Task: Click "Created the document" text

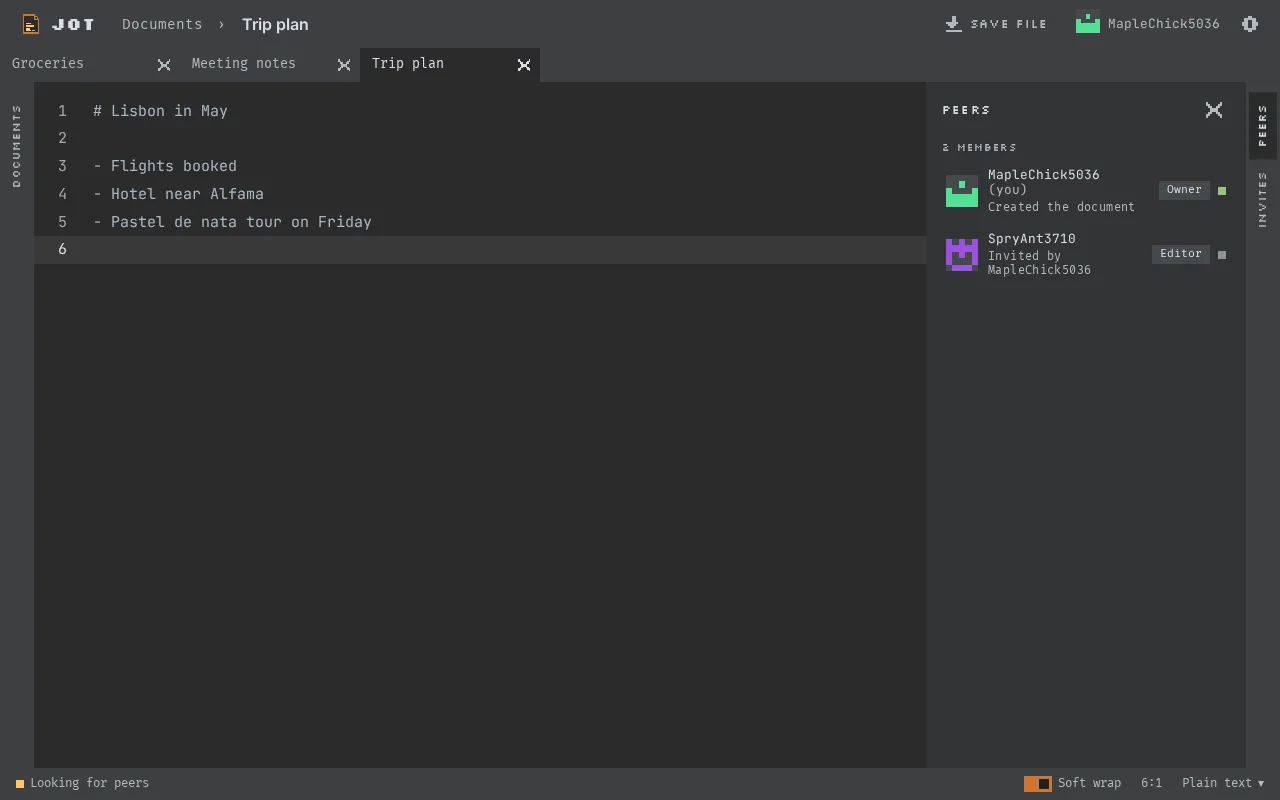Action: (x=1061, y=207)
